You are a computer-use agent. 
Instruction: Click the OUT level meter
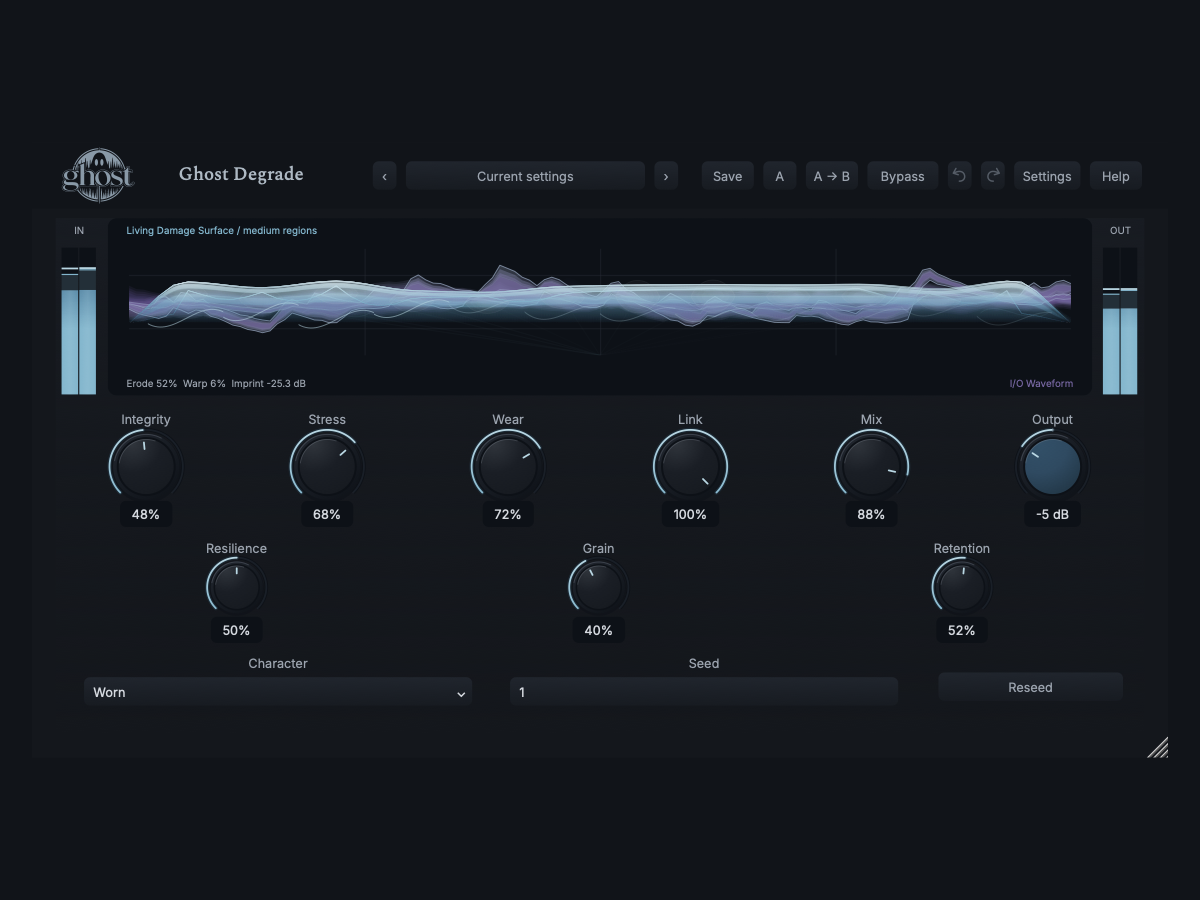coord(1120,321)
